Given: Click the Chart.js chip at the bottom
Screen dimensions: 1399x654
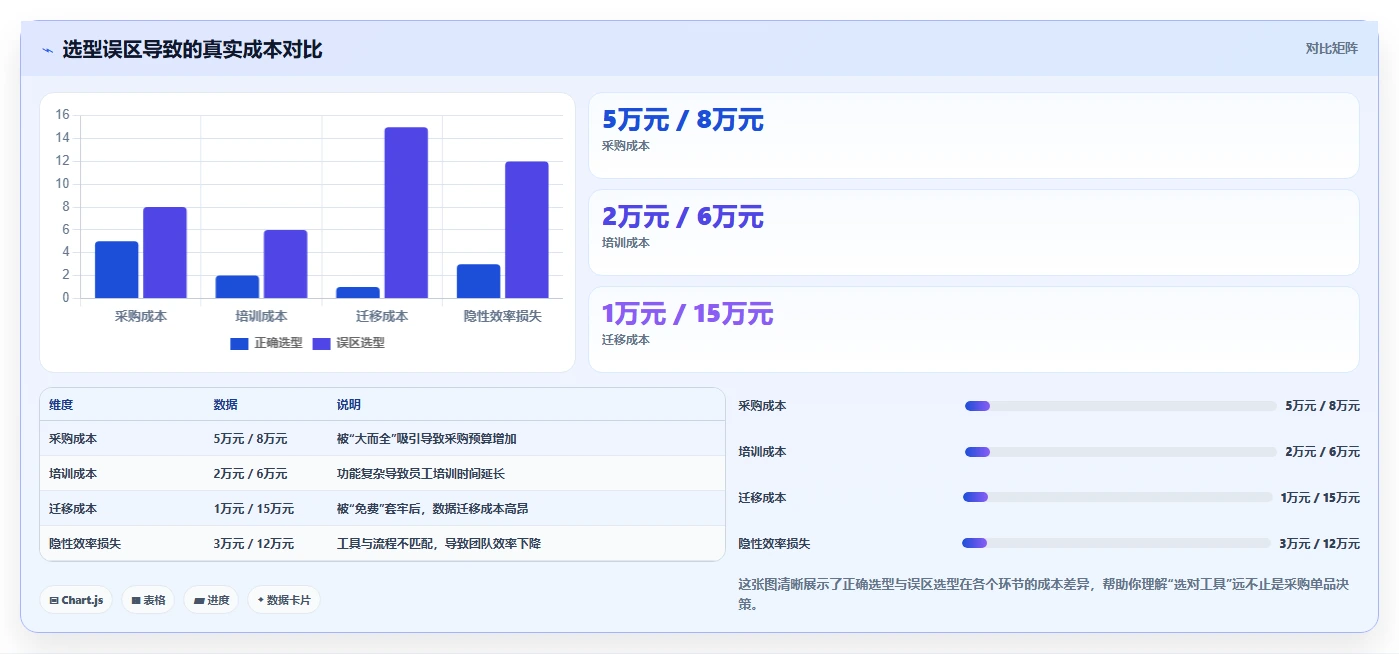Looking at the screenshot, I should 76,600.
